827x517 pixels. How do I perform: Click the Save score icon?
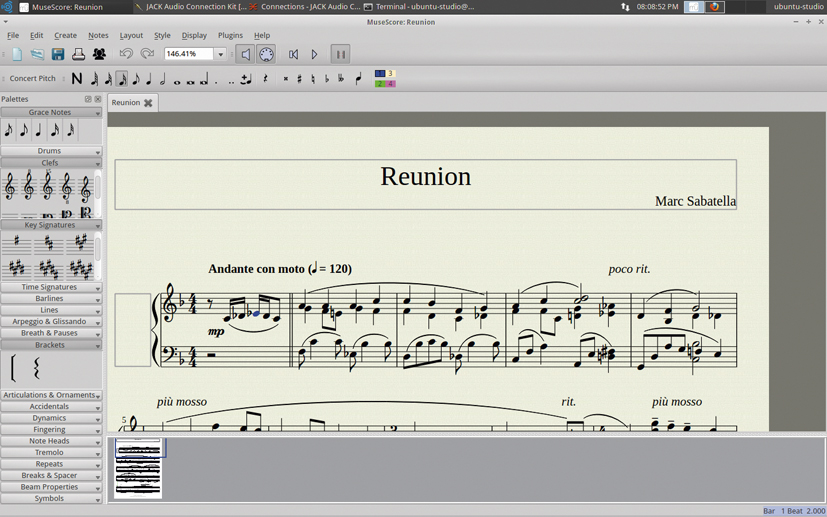click(x=58, y=54)
